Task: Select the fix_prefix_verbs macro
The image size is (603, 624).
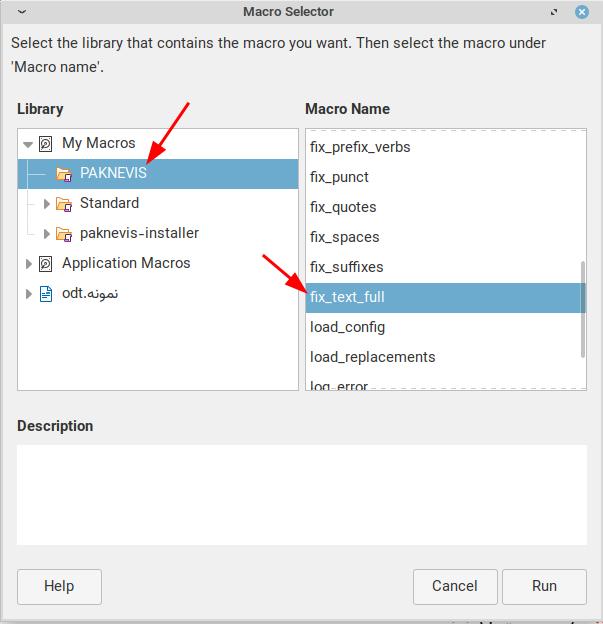Action: tap(360, 147)
